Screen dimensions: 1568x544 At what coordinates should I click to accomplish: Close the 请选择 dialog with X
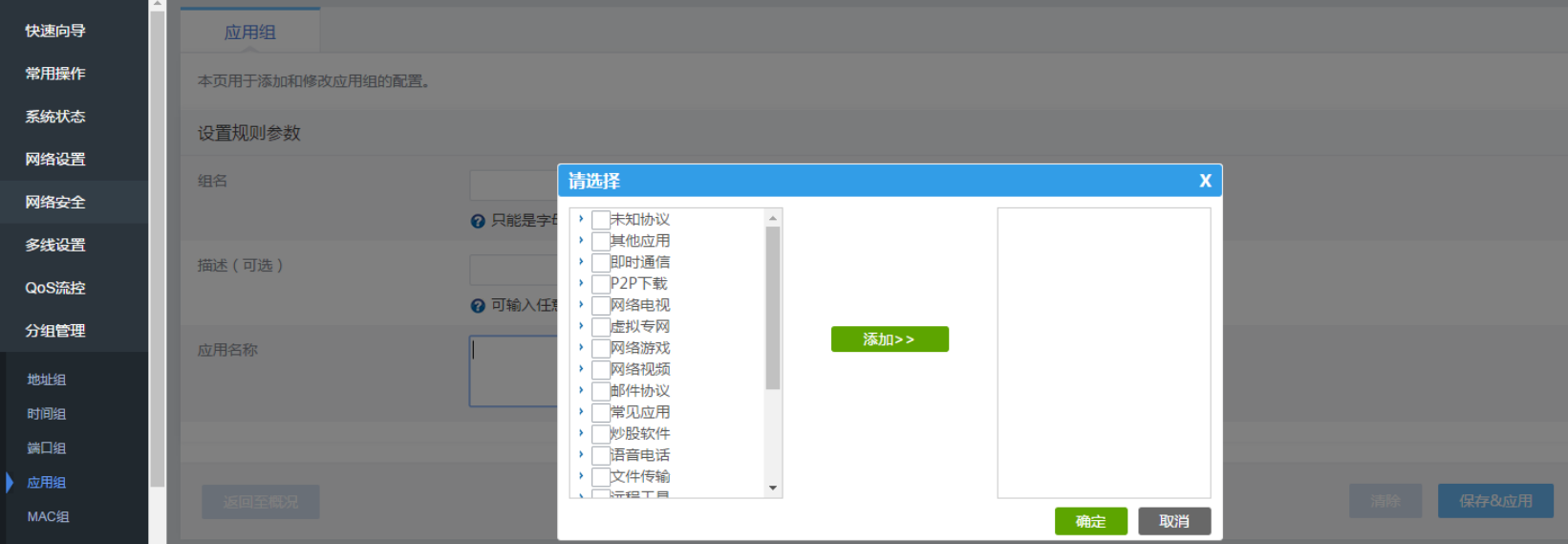coord(1205,181)
